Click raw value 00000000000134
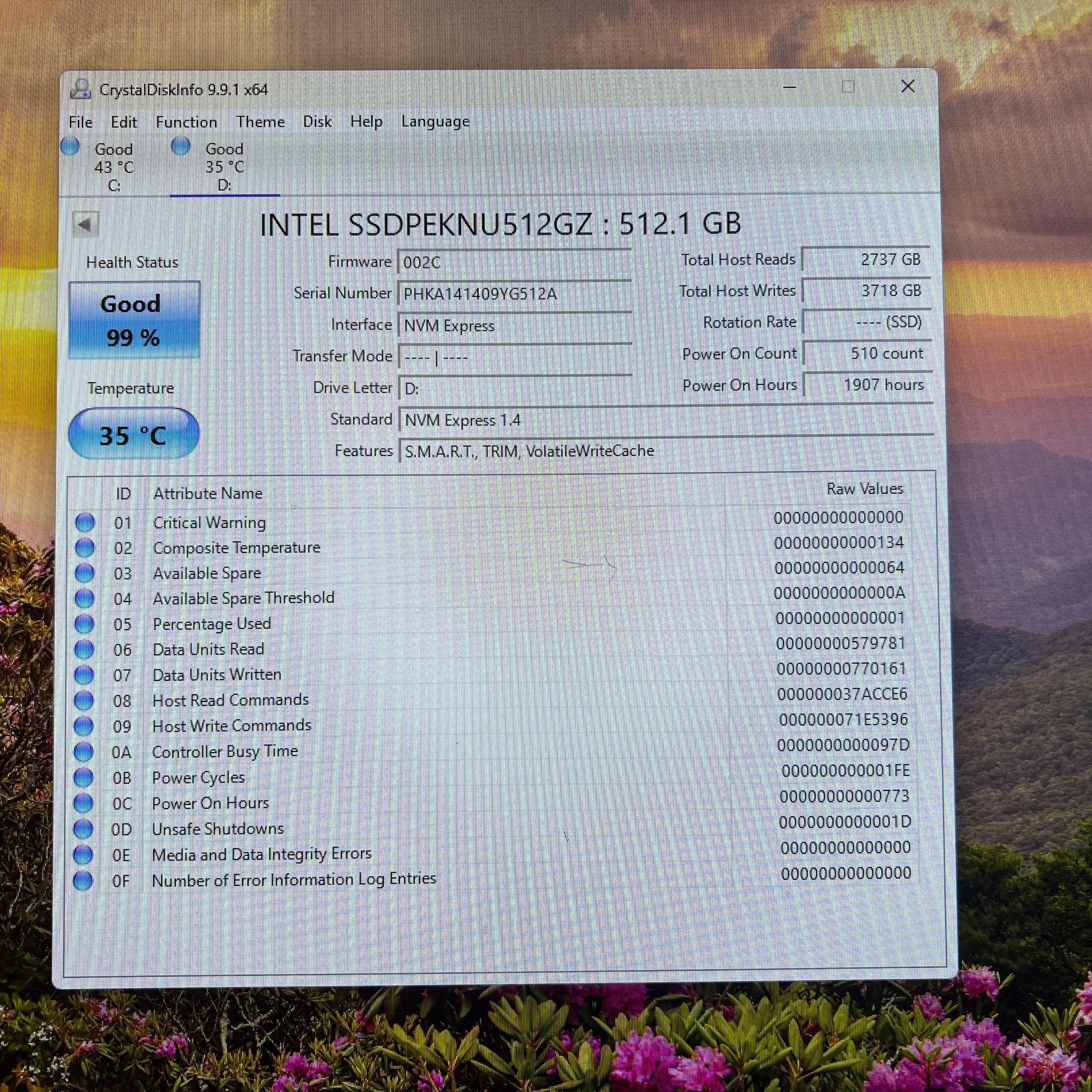The image size is (1092, 1092). click(x=839, y=543)
